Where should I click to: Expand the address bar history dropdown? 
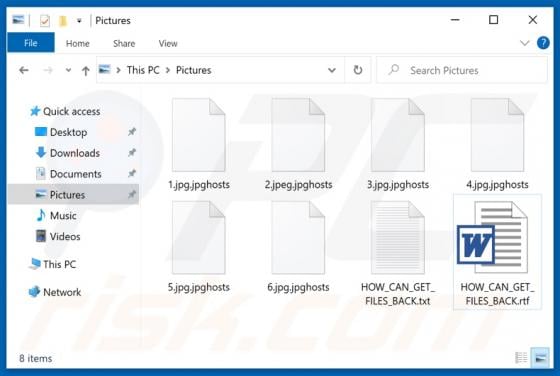pyautogui.click(x=332, y=70)
